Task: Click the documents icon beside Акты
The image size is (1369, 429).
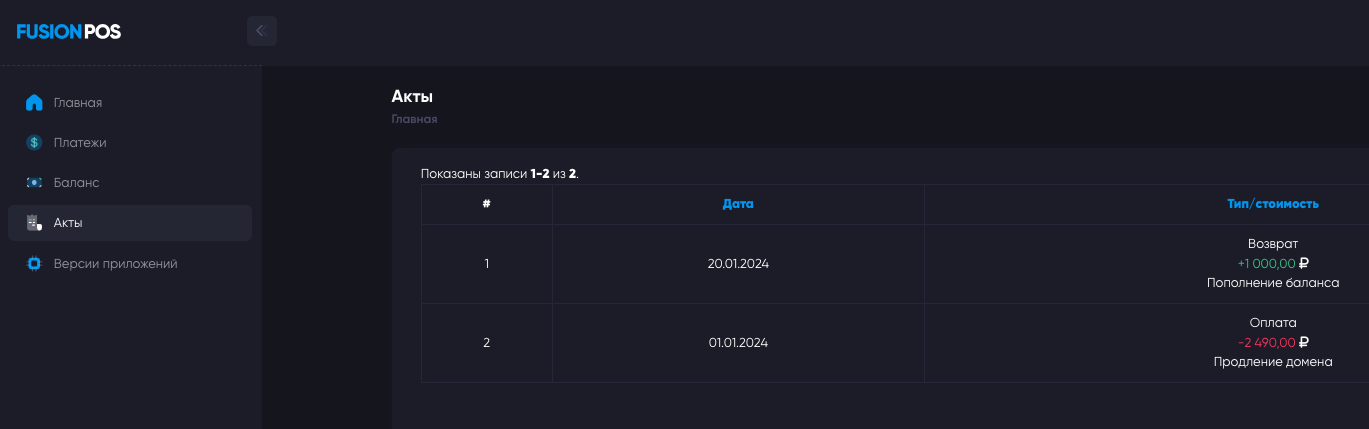Action: (34, 223)
